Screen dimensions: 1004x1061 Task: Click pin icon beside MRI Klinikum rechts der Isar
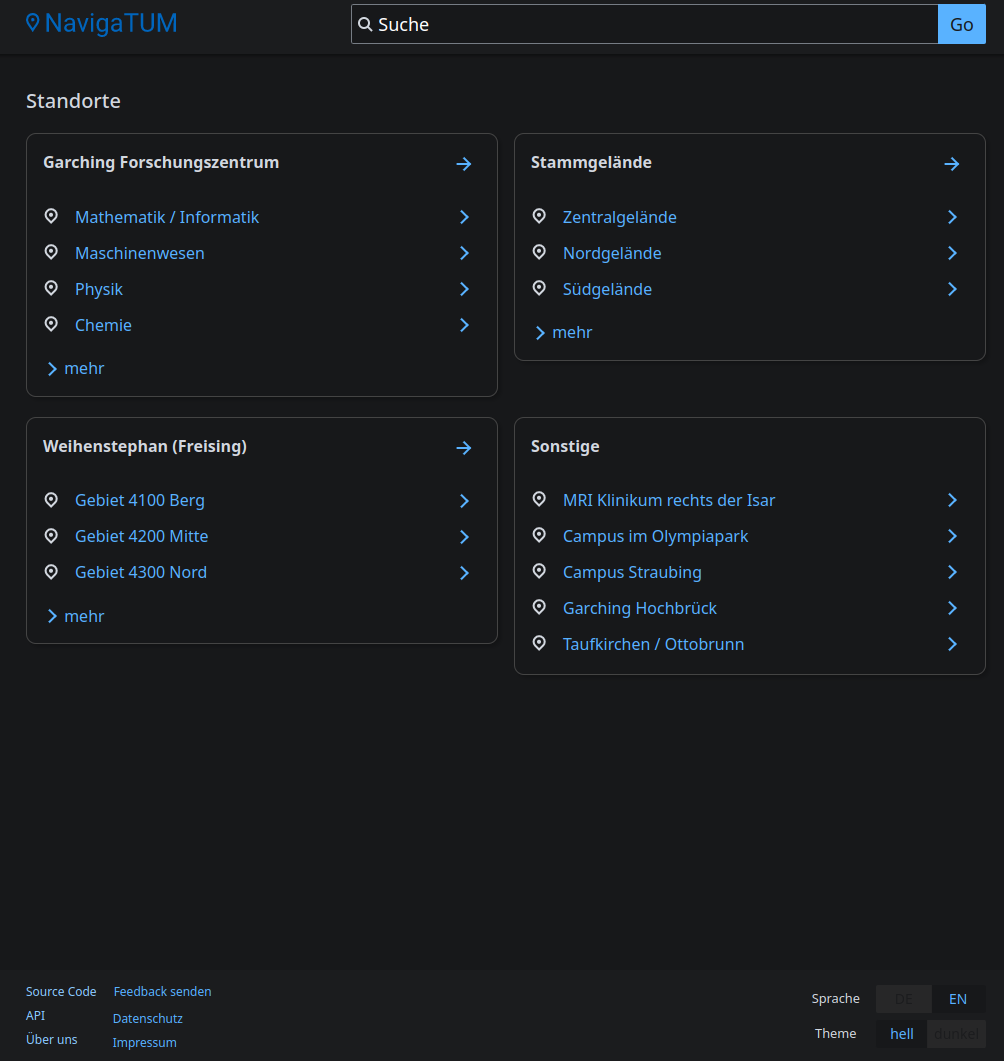[x=539, y=499]
